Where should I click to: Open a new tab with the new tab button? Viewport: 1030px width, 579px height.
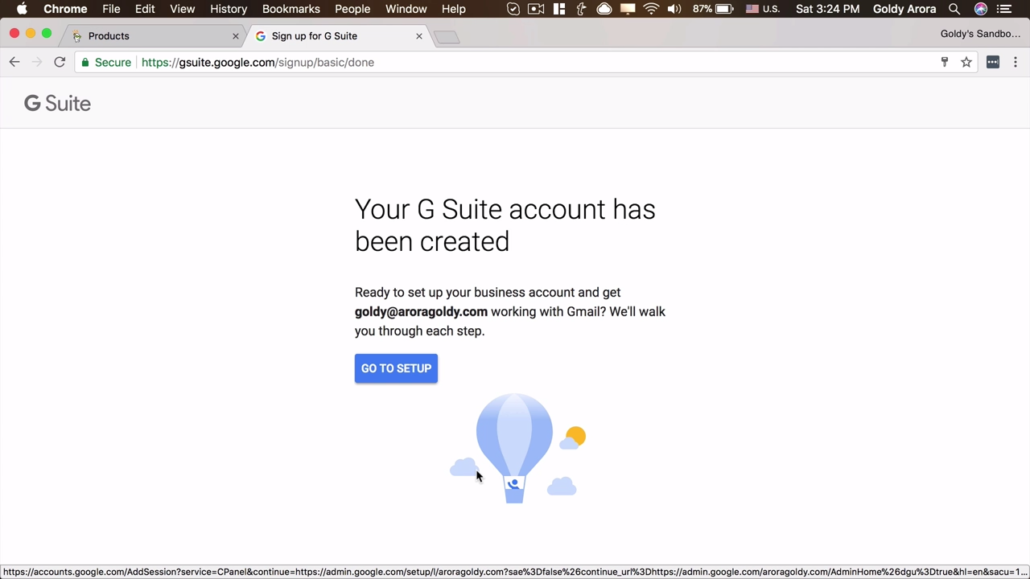[447, 37]
